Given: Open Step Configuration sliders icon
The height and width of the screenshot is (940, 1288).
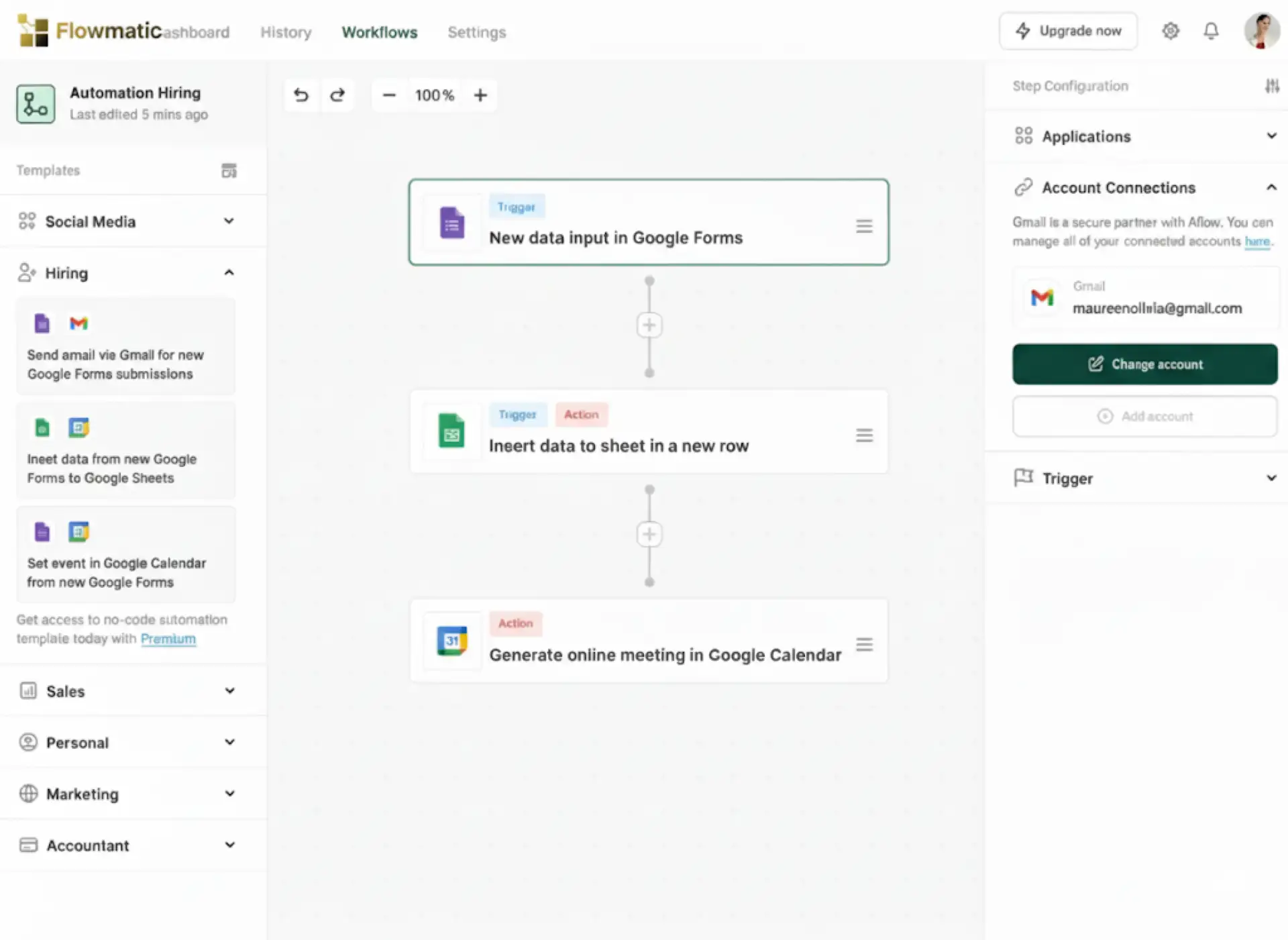Looking at the screenshot, I should click(1272, 86).
